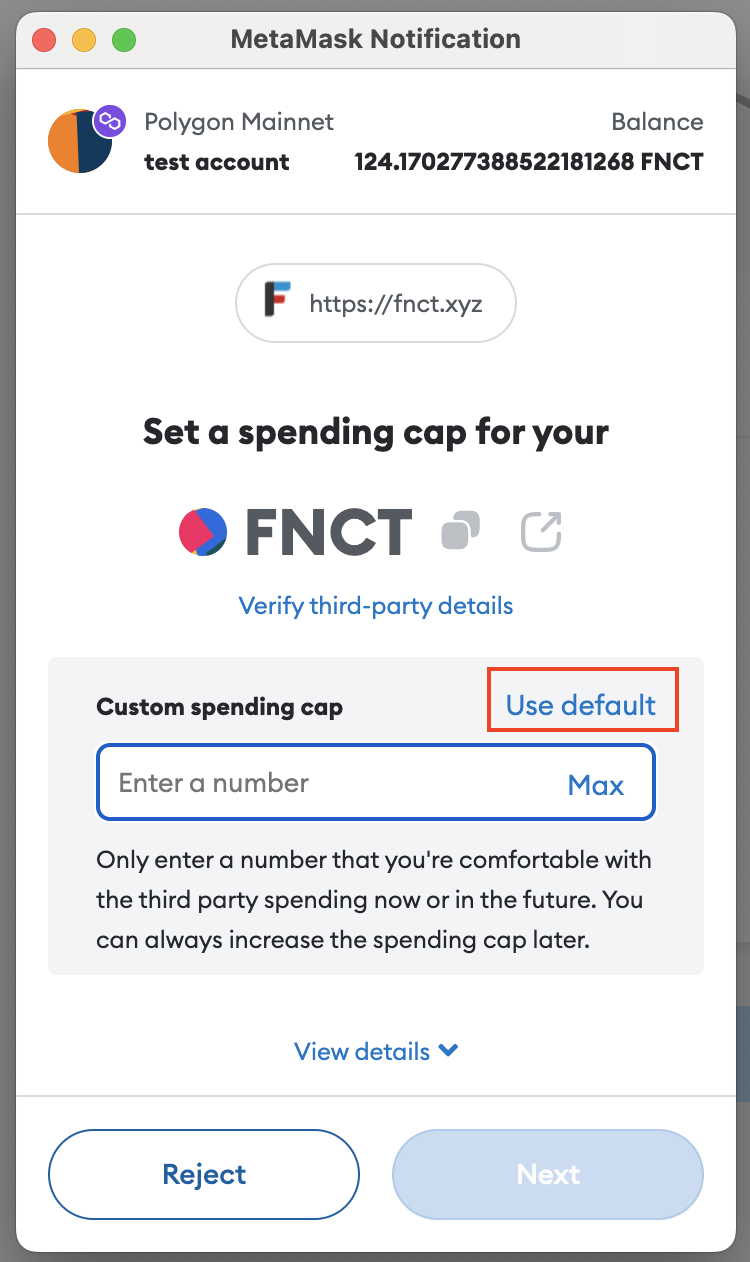Click the https://fnct.xyz origin pill
The image size is (750, 1262).
click(x=376, y=303)
